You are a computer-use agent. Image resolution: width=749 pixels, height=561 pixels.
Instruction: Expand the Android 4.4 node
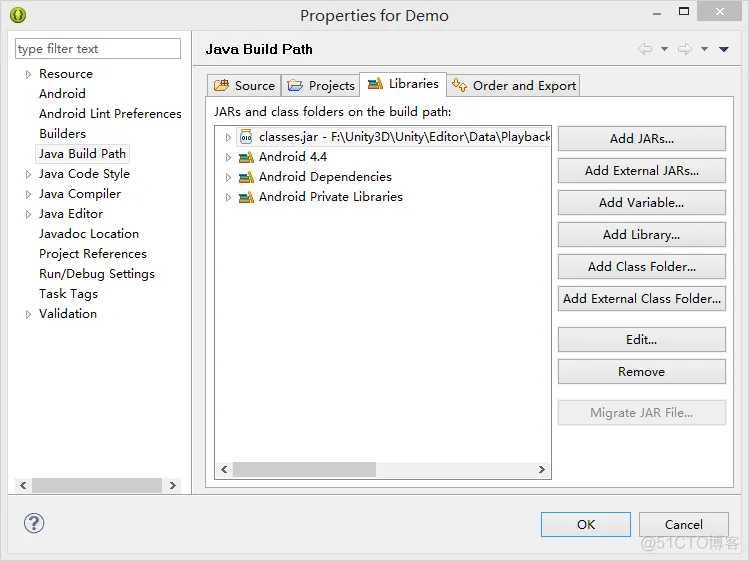tap(228, 157)
